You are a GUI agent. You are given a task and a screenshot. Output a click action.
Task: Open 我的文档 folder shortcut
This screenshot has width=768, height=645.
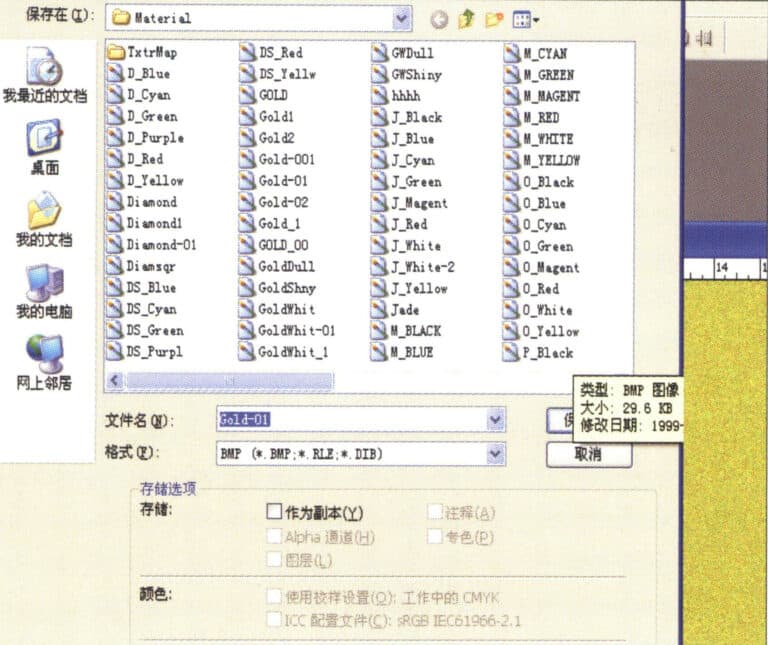(45, 219)
